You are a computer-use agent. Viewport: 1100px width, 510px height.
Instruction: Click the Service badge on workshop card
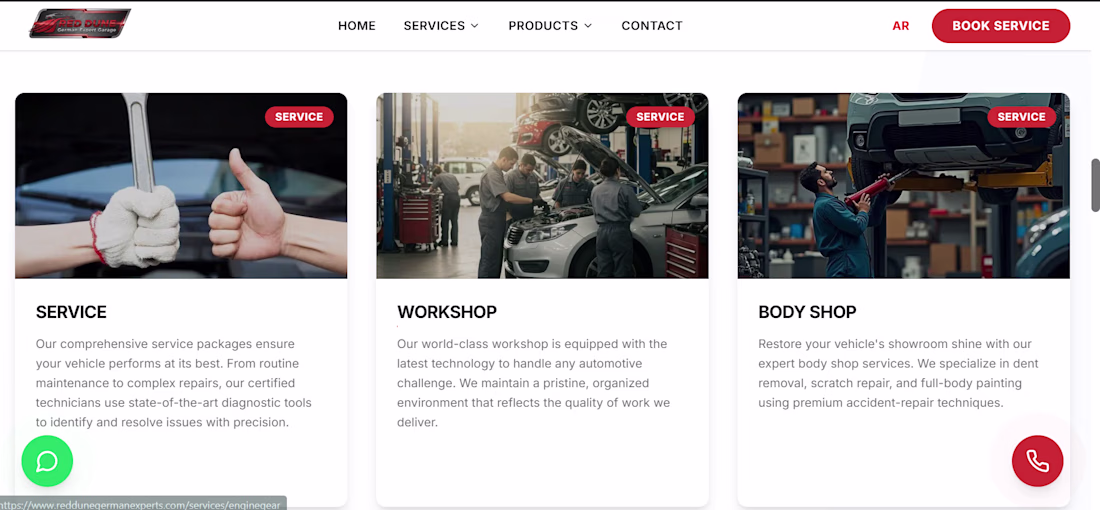(x=660, y=117)
